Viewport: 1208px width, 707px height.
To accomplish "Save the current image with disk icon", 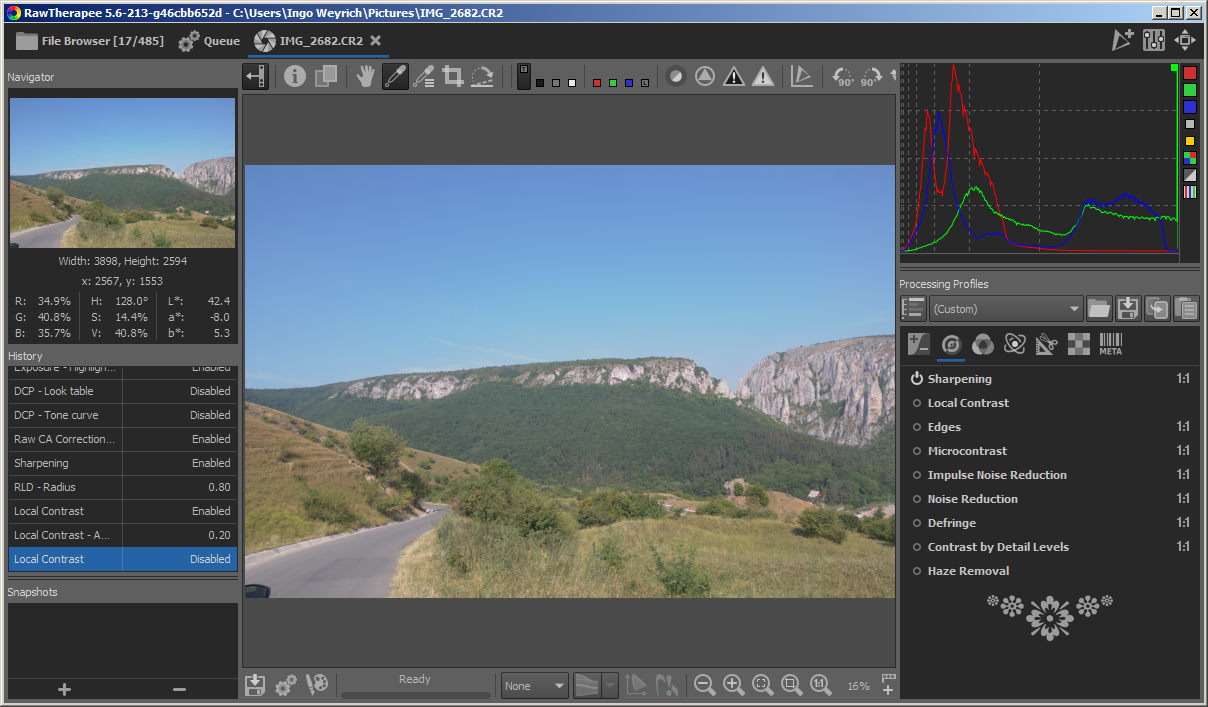I will pos(255,685).
